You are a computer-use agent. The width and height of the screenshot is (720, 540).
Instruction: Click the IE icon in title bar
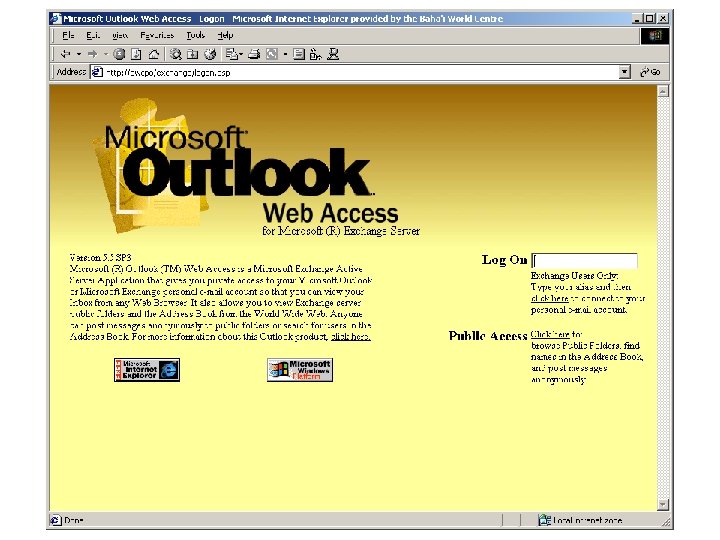[x=56, y=19]
